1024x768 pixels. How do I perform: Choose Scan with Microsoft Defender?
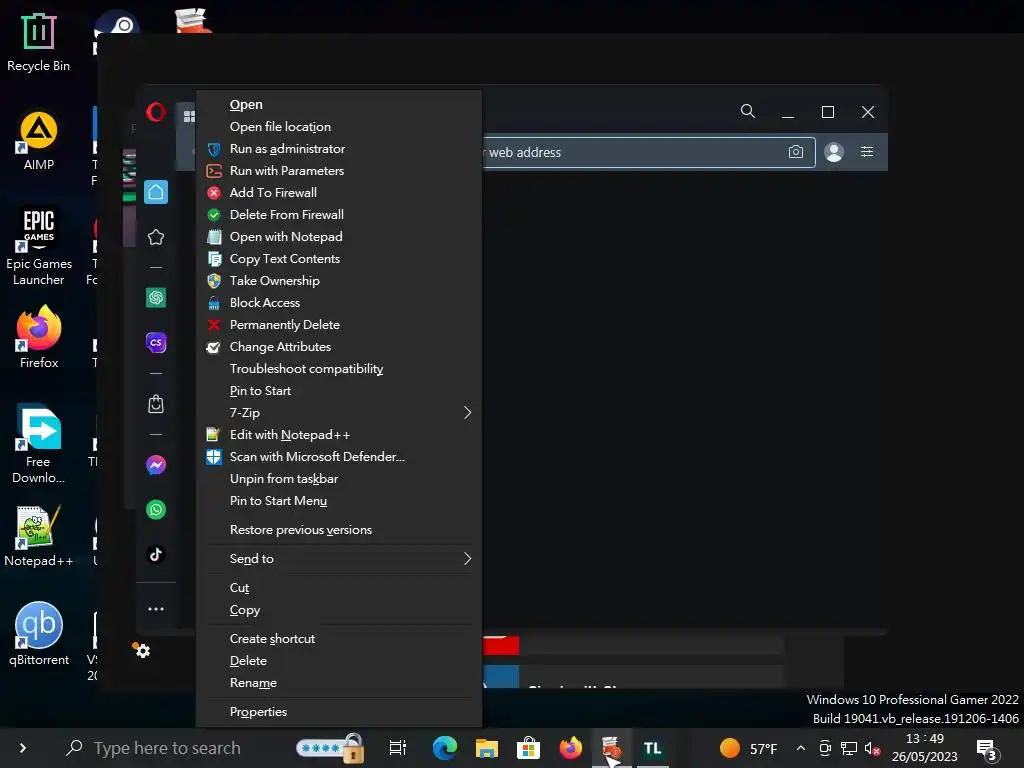[338, 457]
